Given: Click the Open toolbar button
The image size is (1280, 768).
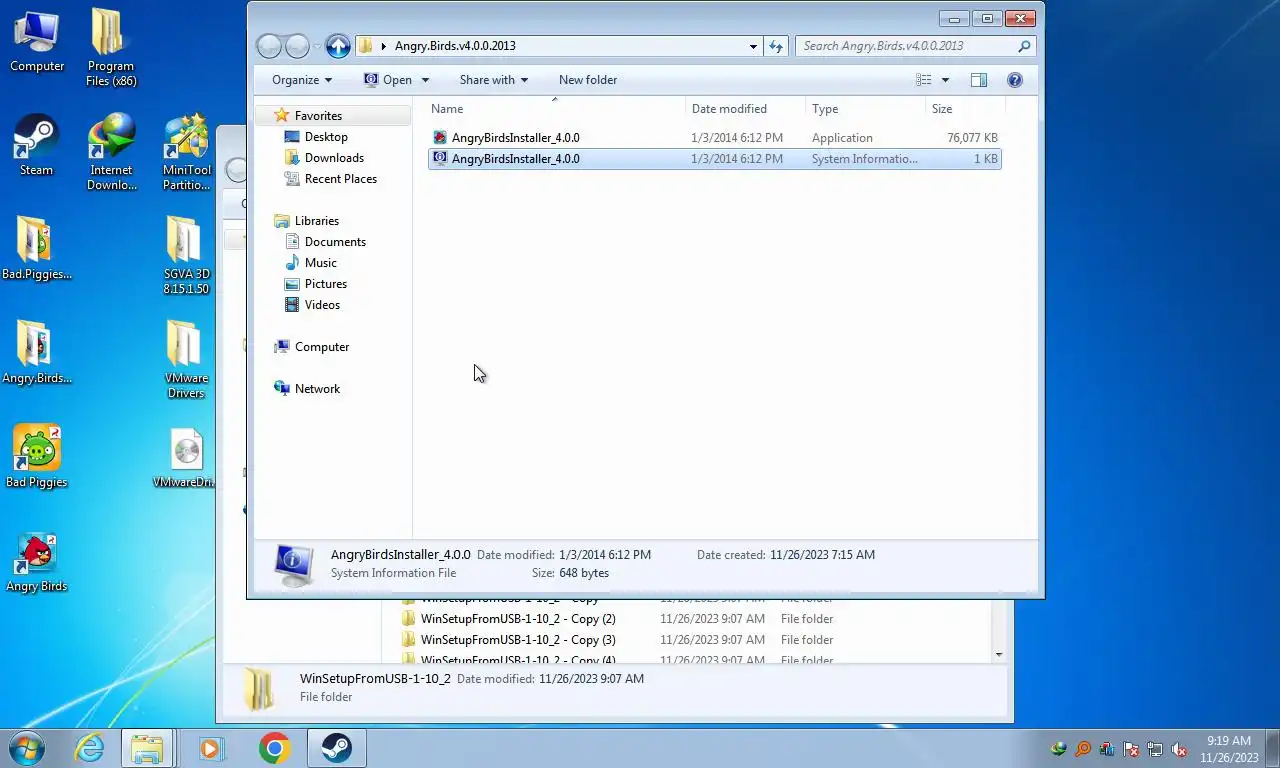Looking at the screenshot, I should point(388,80).
